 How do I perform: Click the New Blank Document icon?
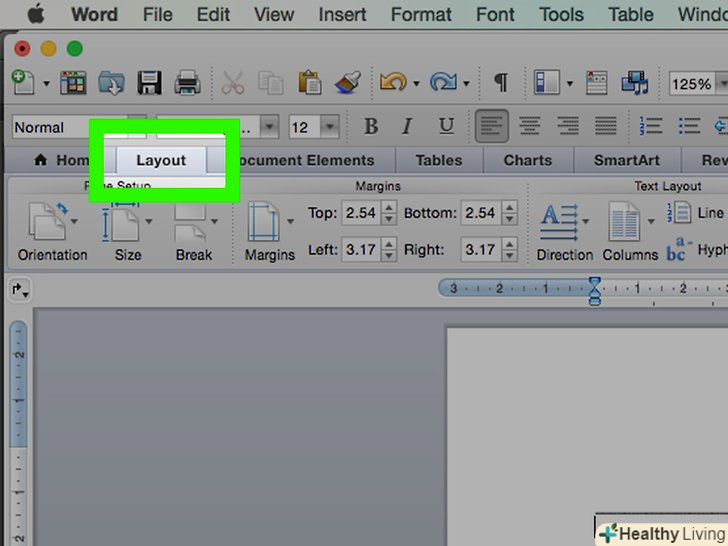click(x=23, y=83)
